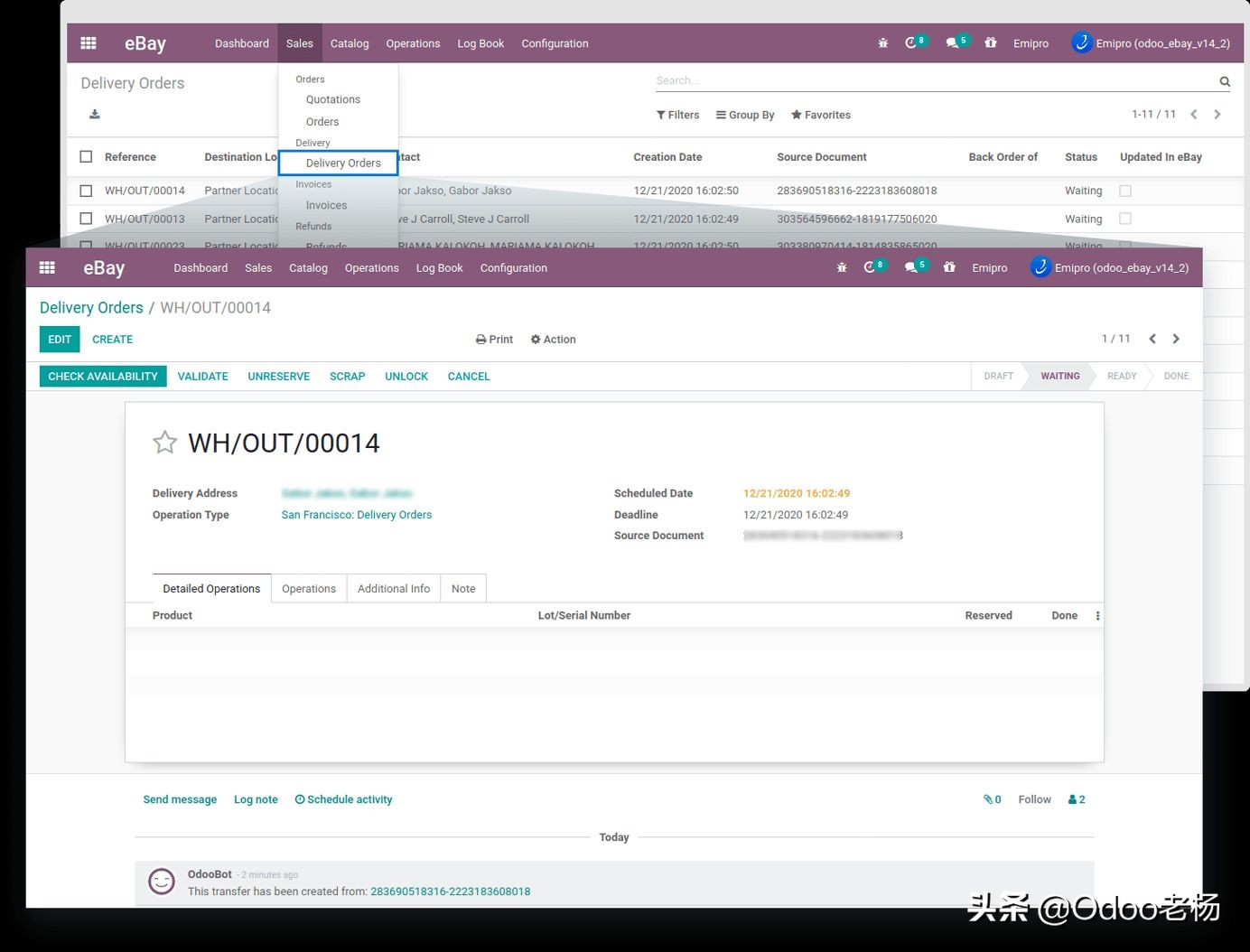Check the box for row WH/OUT/00014

click(86, 191)
